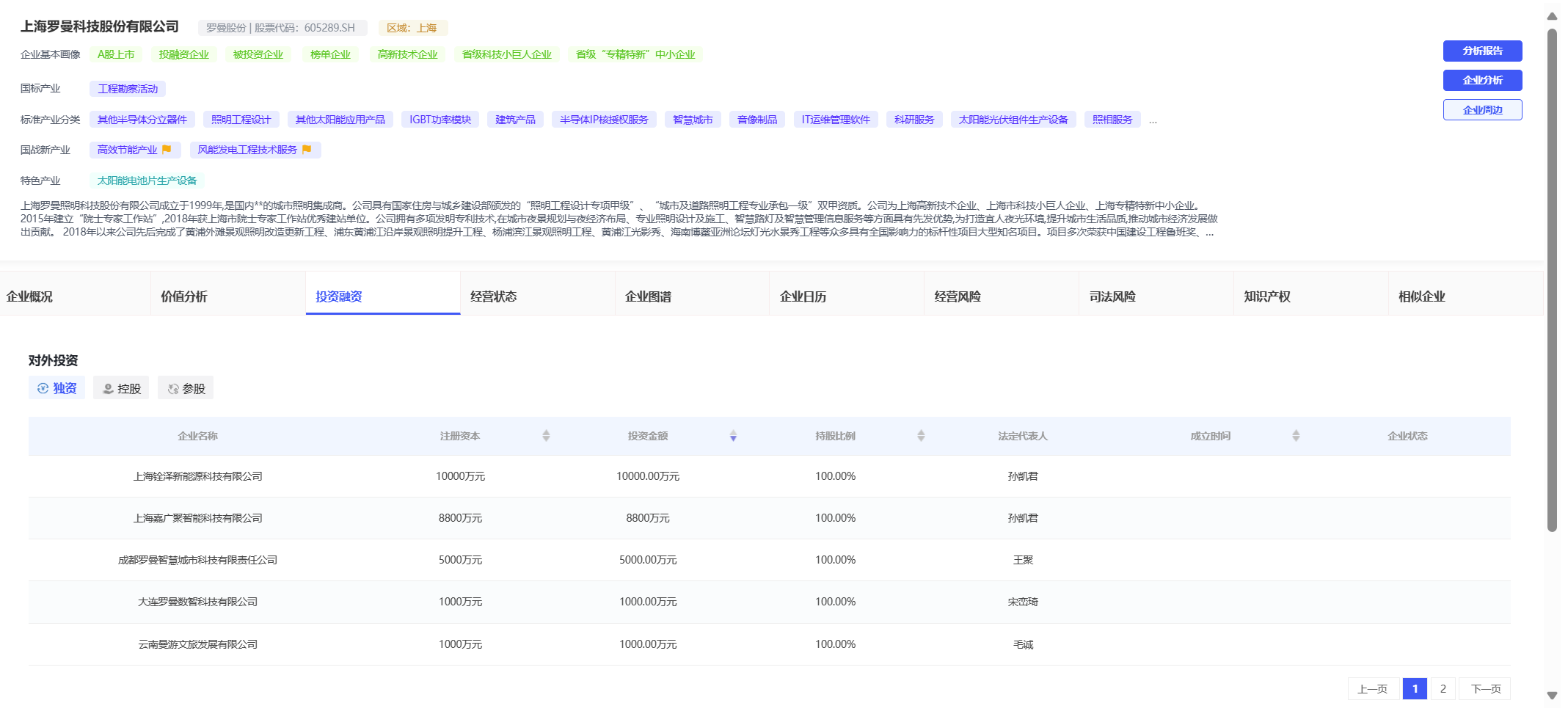The width and height of the screenshot is (1568, 725).
Task: Click the 高新技术企业 tag
Action: tap(407, 54)
